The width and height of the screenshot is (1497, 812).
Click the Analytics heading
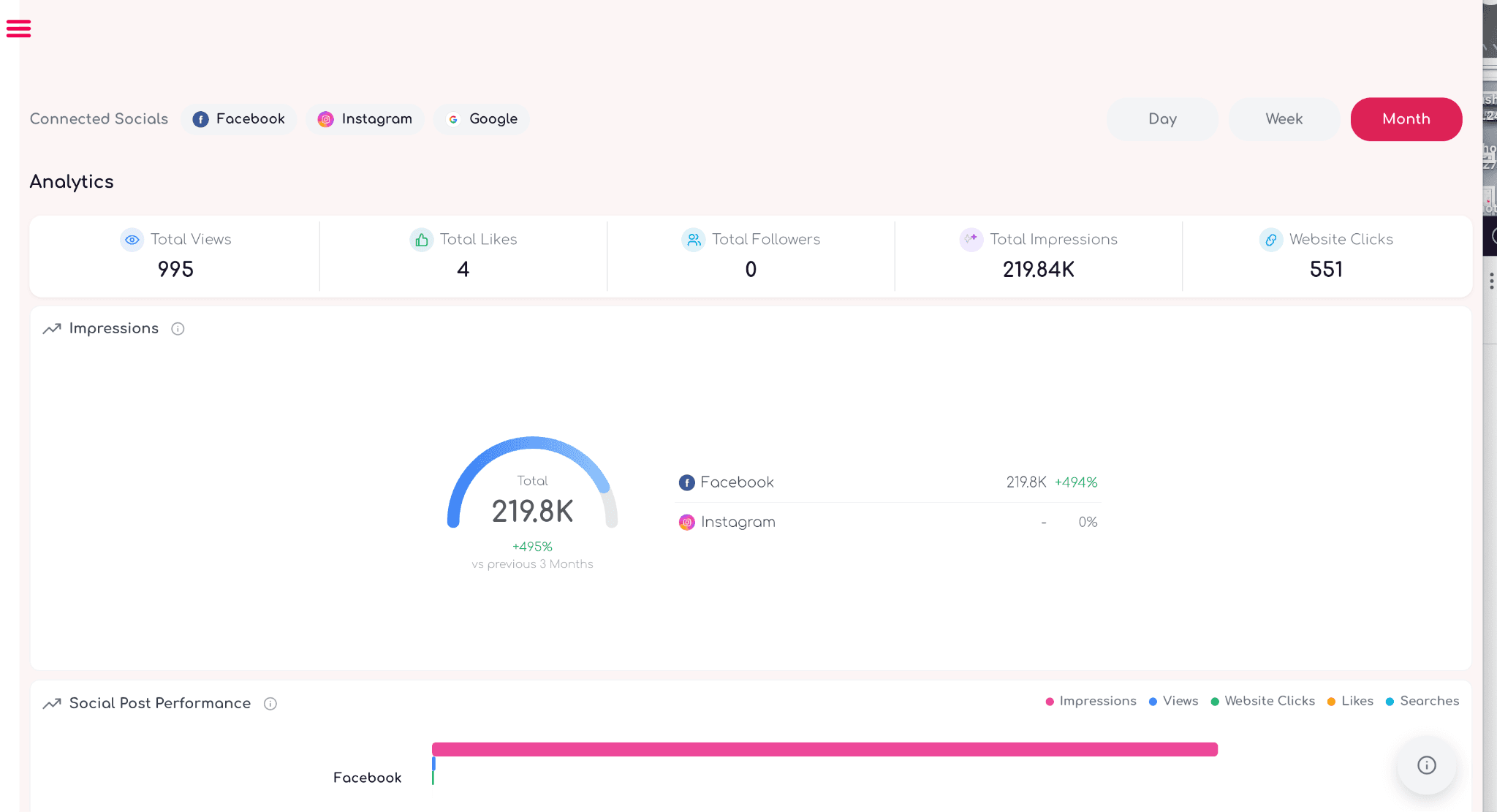(x=72, y=182)
